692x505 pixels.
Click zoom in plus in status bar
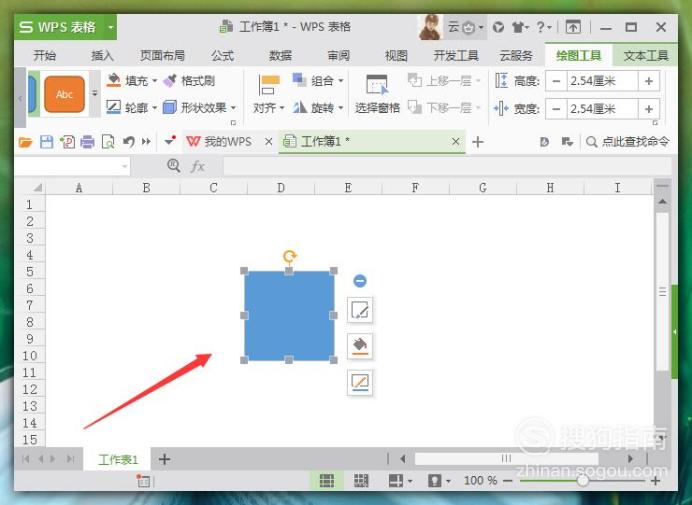coord(656,481)
